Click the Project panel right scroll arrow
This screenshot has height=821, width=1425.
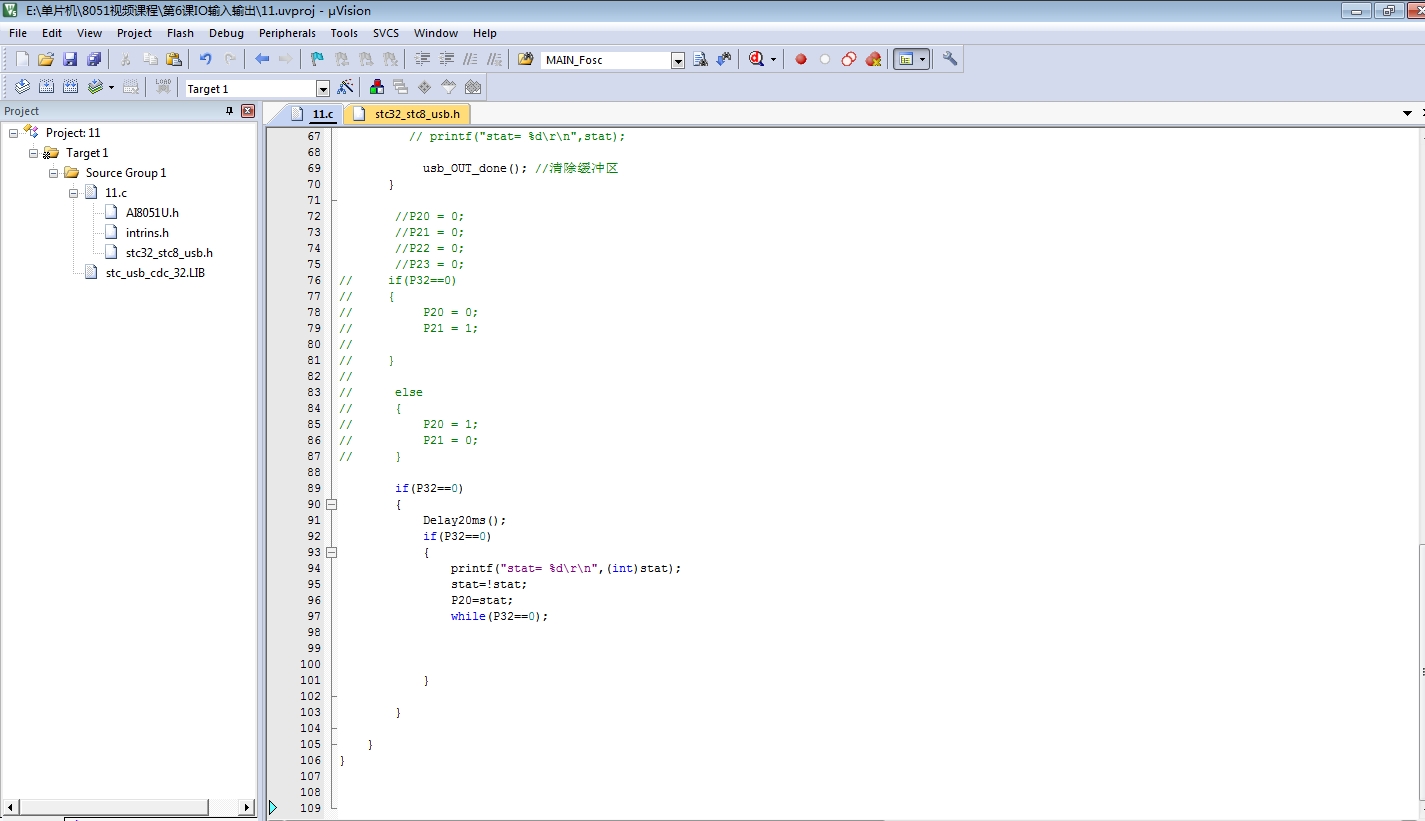click(x=247, y=806)
